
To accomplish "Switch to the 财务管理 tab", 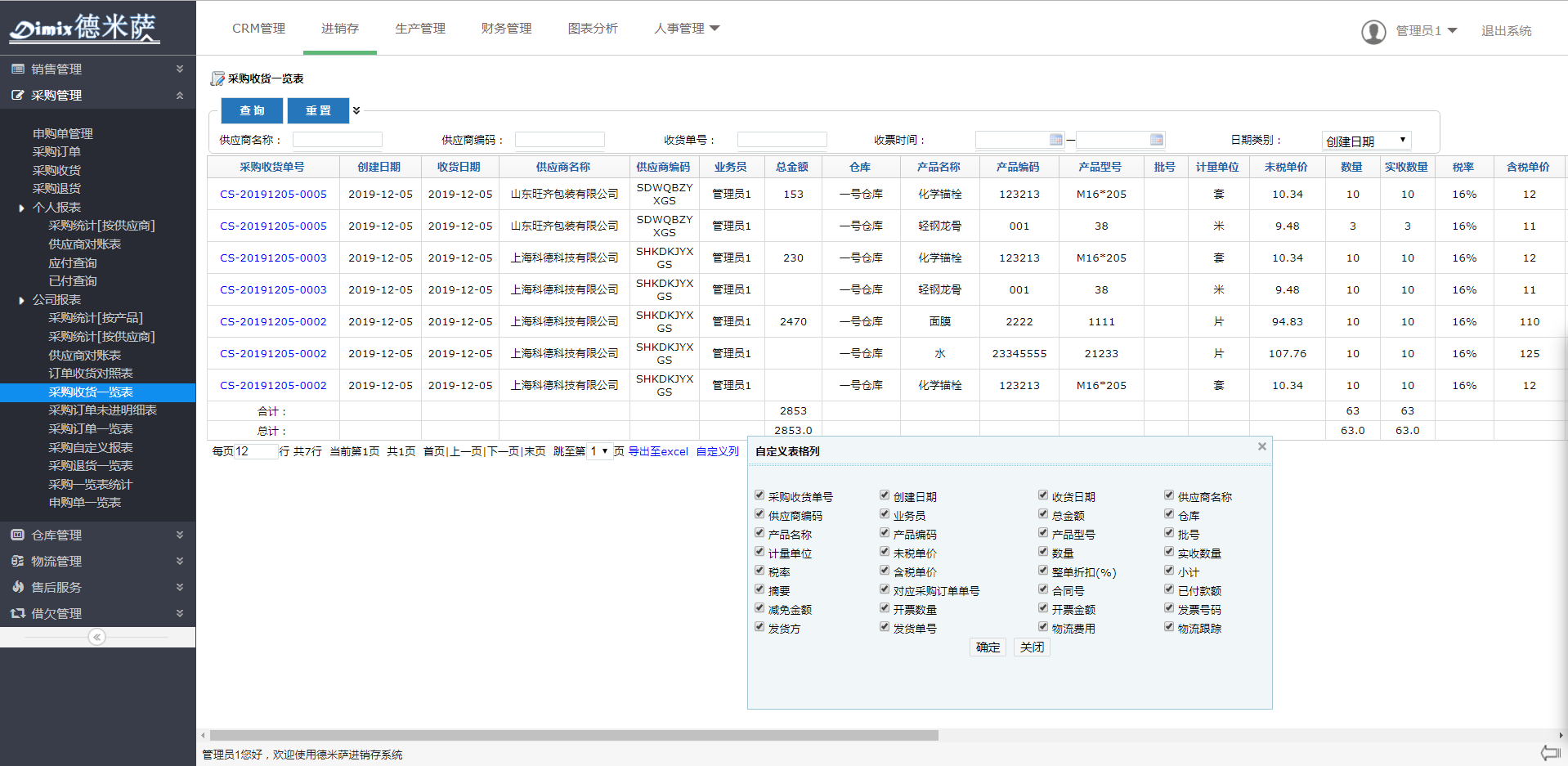I will click(x=507, y=29).
